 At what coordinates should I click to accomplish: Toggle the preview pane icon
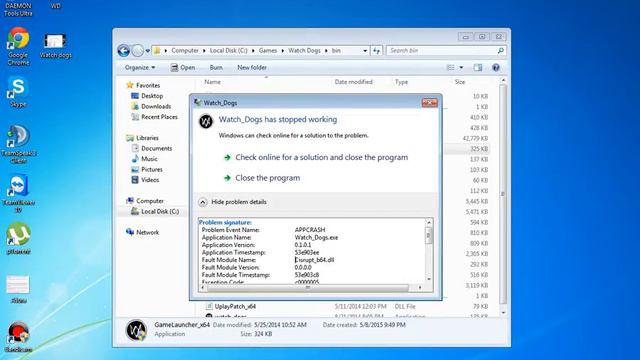[x=478, y=68]
